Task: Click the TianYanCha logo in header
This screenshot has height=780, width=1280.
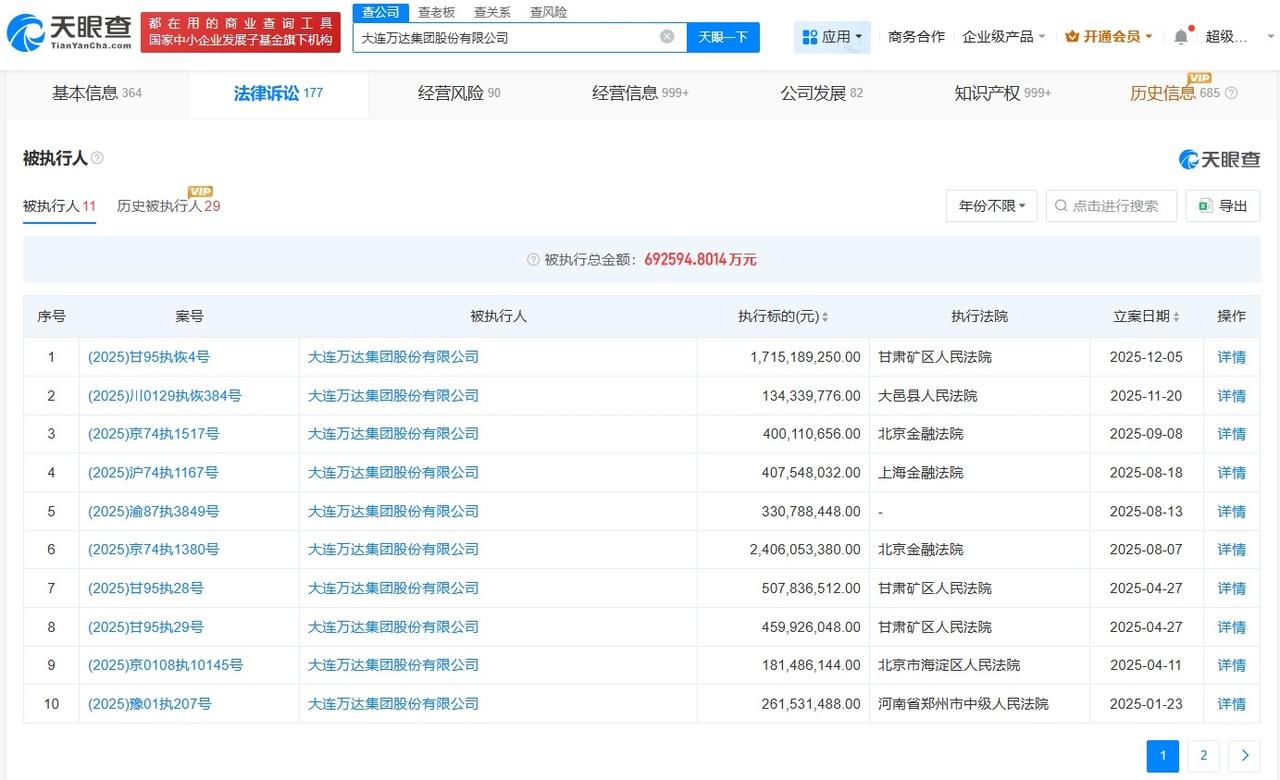Action: pyautogui.click(x=69, y=34)
